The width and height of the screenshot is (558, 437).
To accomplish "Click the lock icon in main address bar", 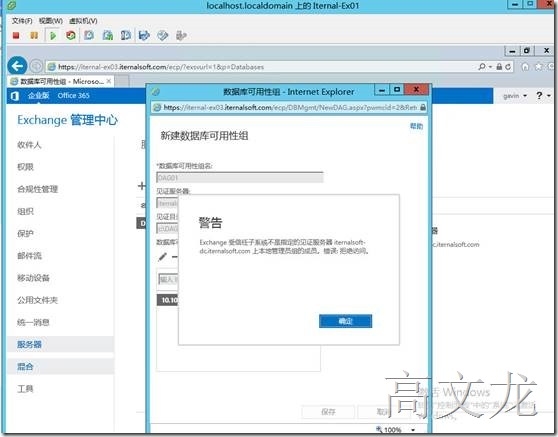I will coord(499,67).
